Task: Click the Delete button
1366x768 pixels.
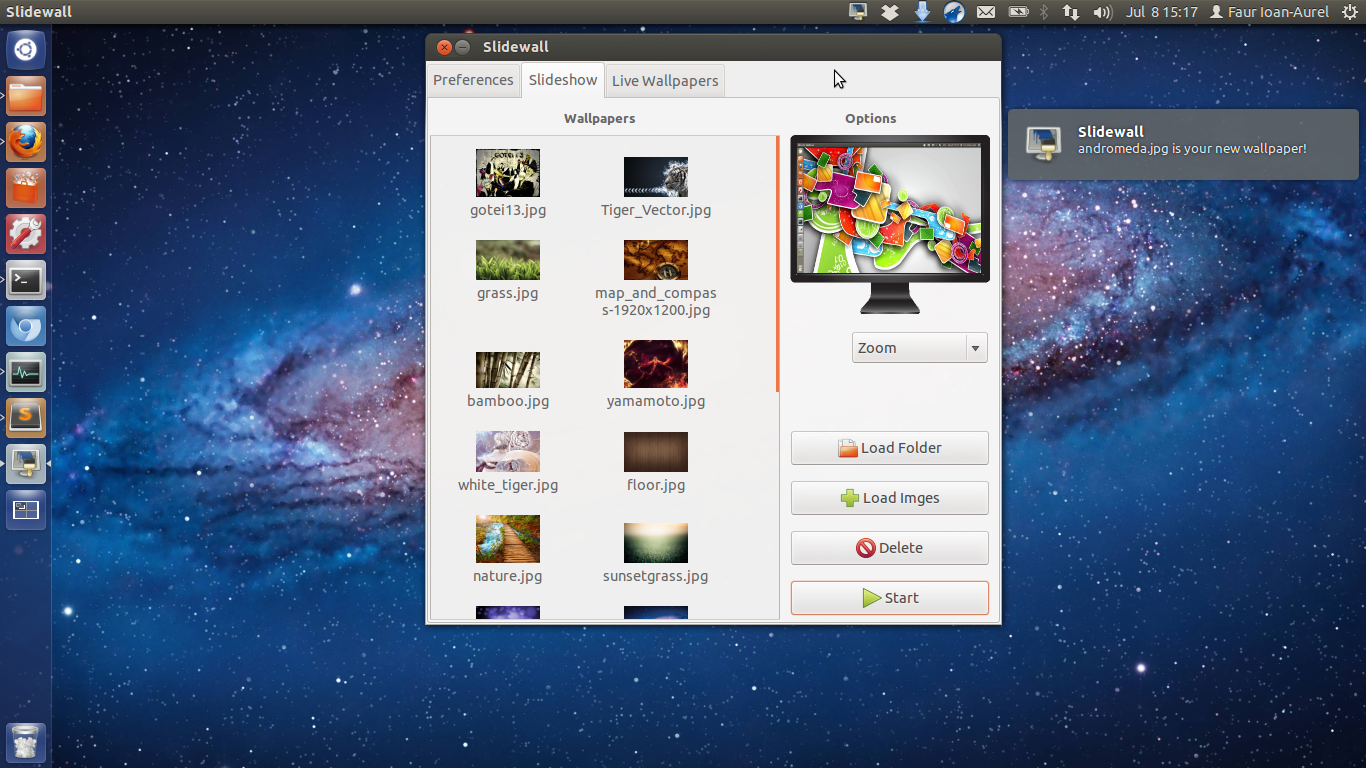Action: [889, 548]
